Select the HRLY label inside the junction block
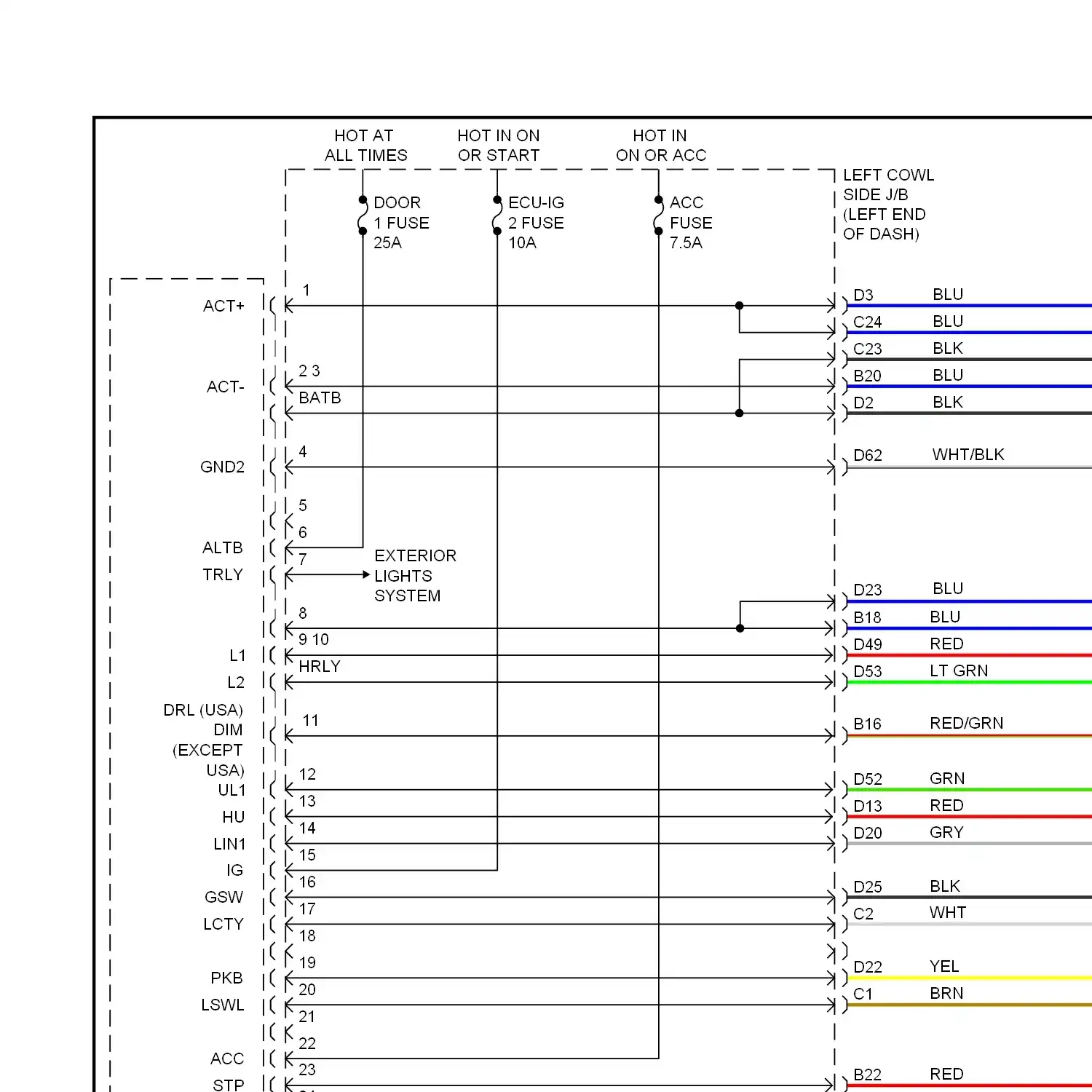The width and height of the screenshot is (1092, 1092). pyautogui.click(x=320, y=666)
